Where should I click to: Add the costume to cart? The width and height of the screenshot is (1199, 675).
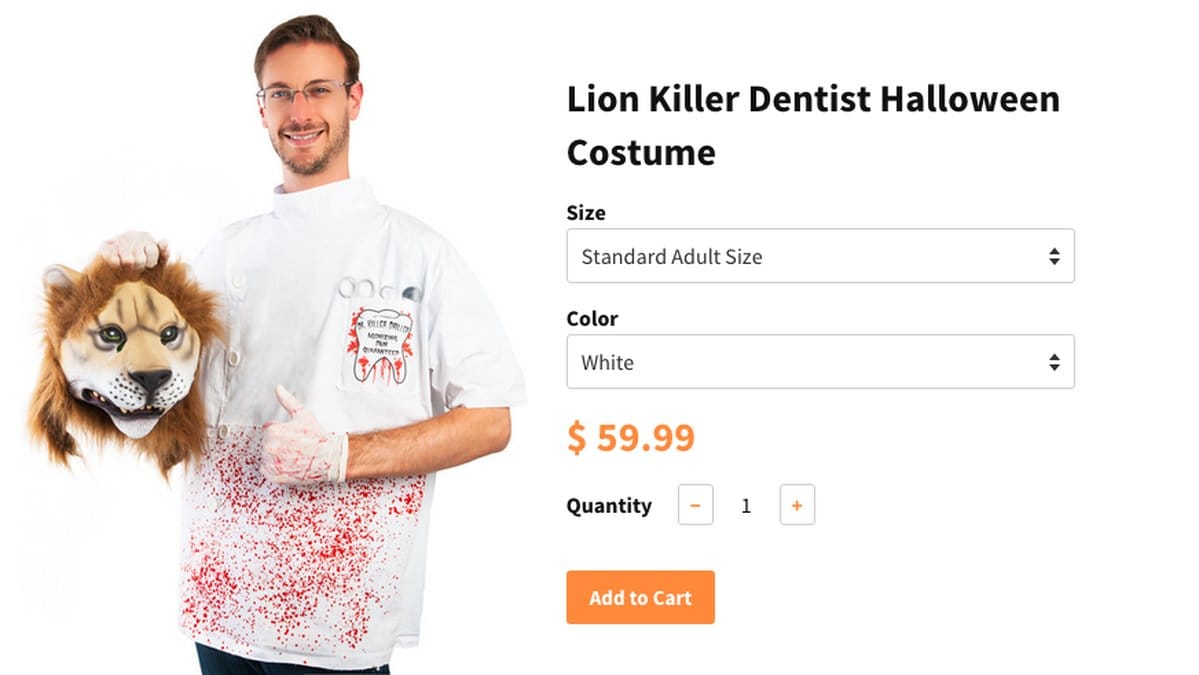click(x=641, y=597)
